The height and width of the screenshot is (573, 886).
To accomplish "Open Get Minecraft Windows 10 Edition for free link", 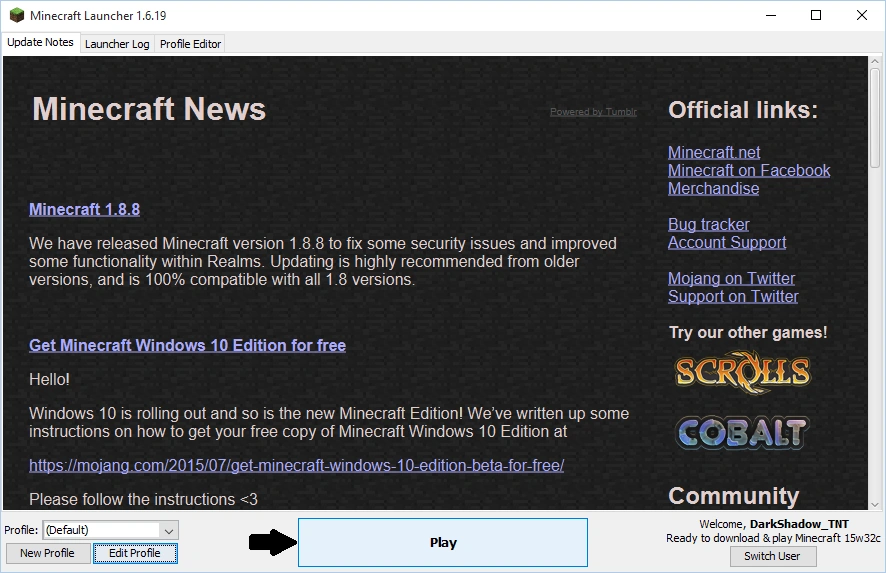I will pyautogui.click(x=187, y=345).
